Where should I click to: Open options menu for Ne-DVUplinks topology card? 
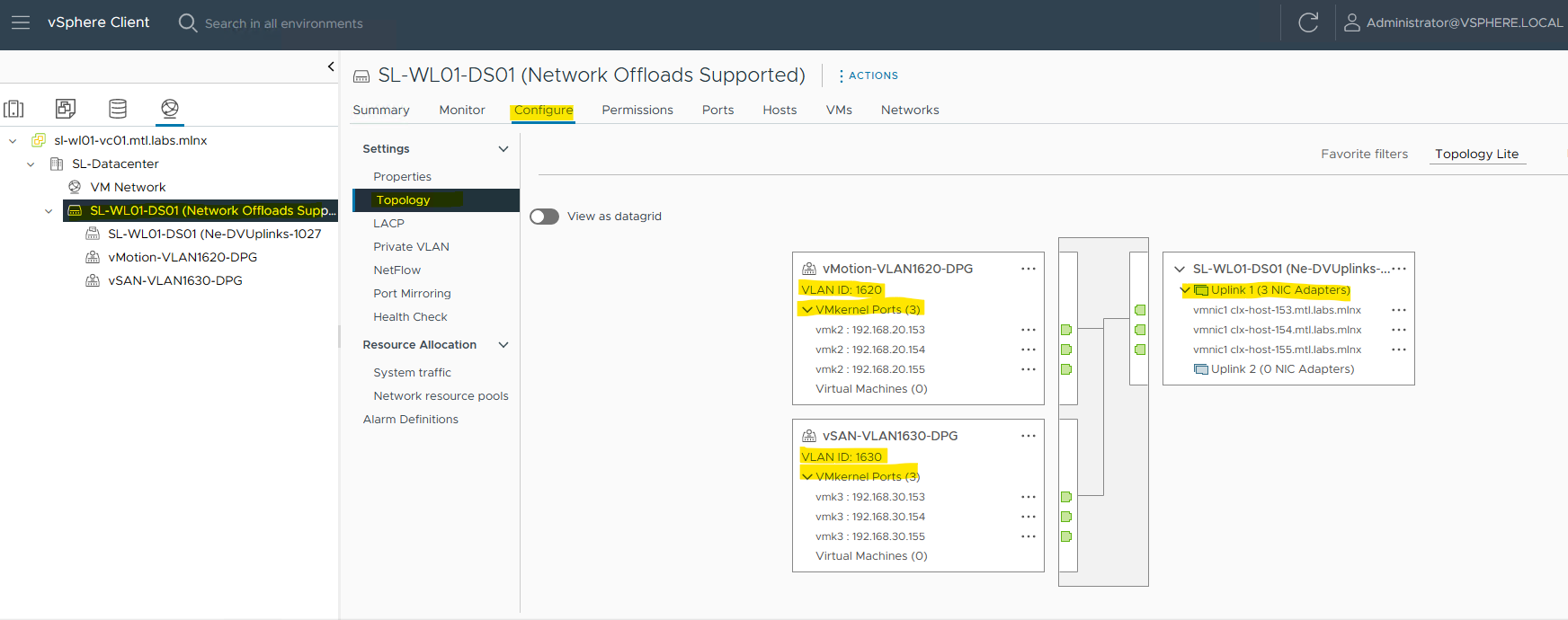click(x=1399, y=269)
